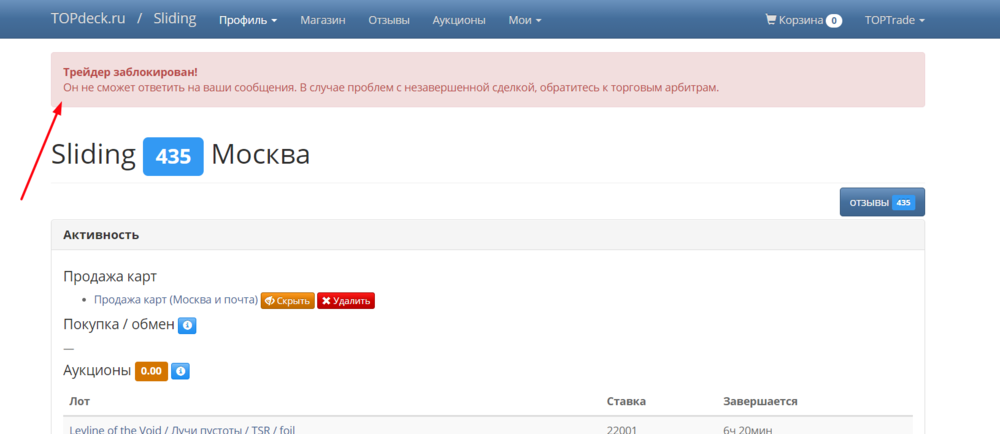Click the ОТЗЫВЫ 435 button
Viewport: 1000px width, 434px height.
tap(882, 202)
